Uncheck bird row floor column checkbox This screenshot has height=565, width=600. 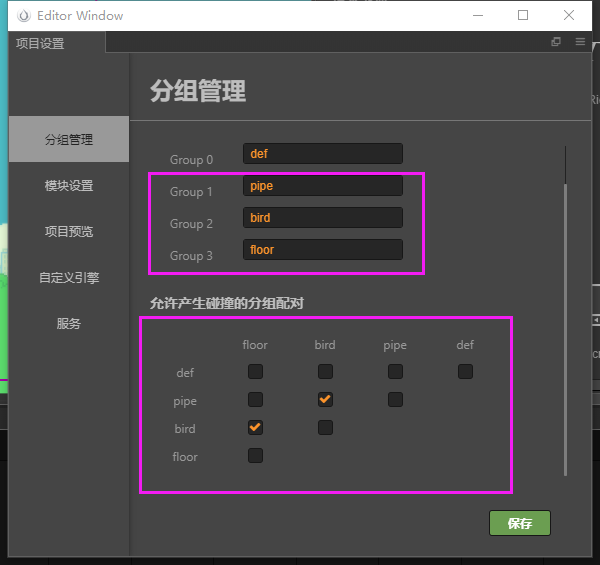tap(255, 427)
